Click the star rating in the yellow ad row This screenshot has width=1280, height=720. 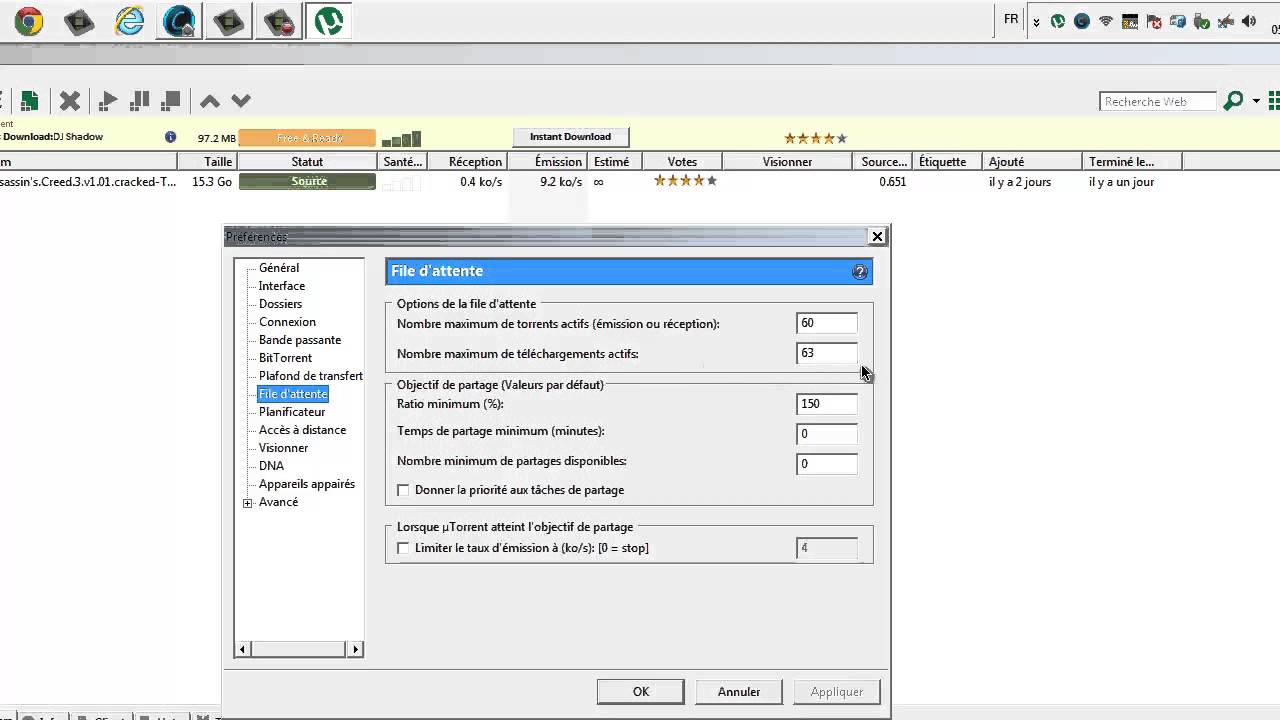[815, 138]
